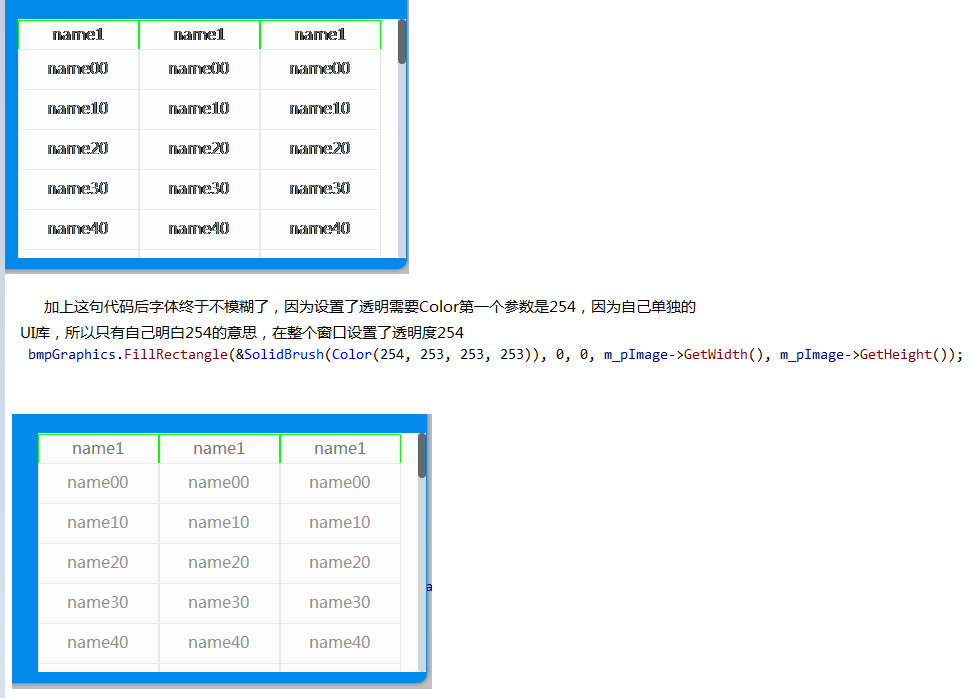
Task: Click the scrollbar track below the thumb in lower table
Action: coord(422,575)
